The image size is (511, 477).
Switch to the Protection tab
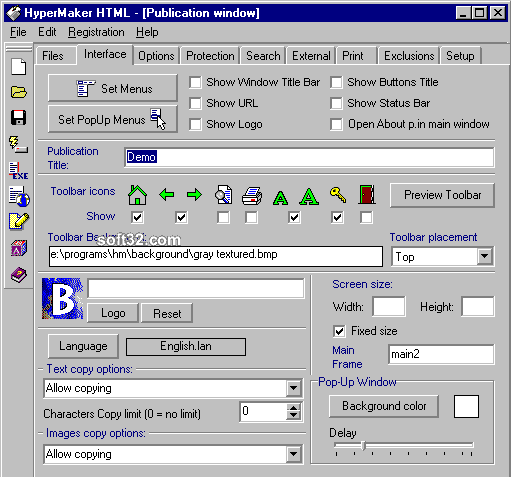(x=210, y=56)
